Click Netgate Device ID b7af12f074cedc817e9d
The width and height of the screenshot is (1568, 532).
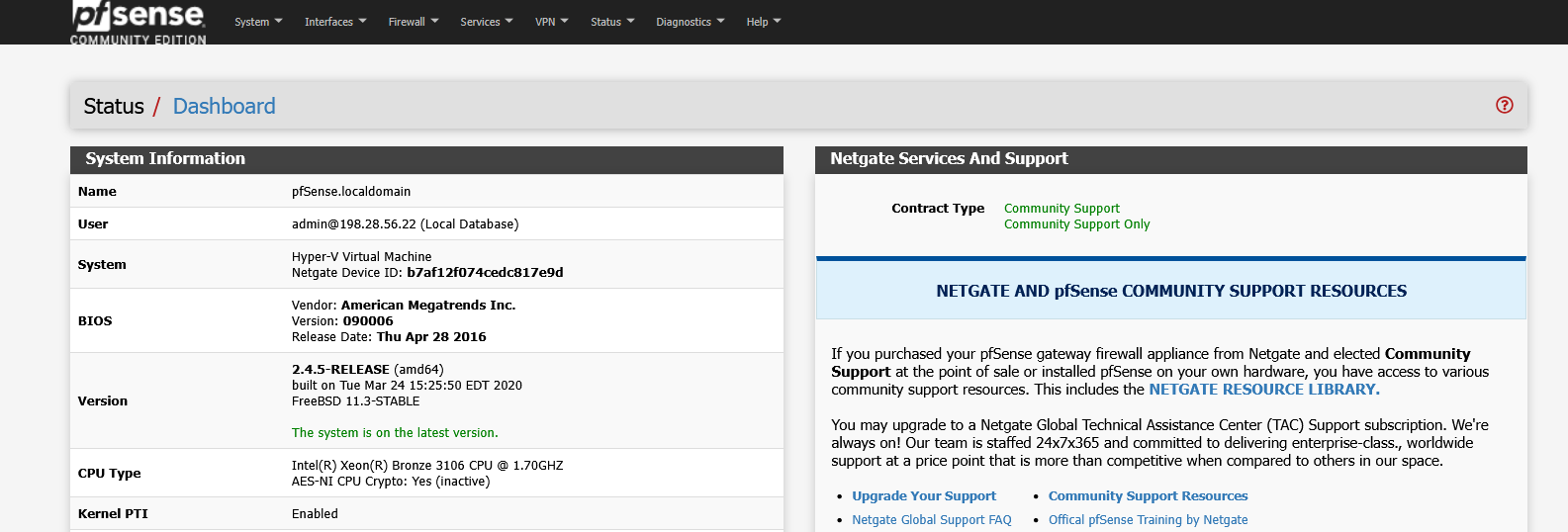(x=485, y=273)
